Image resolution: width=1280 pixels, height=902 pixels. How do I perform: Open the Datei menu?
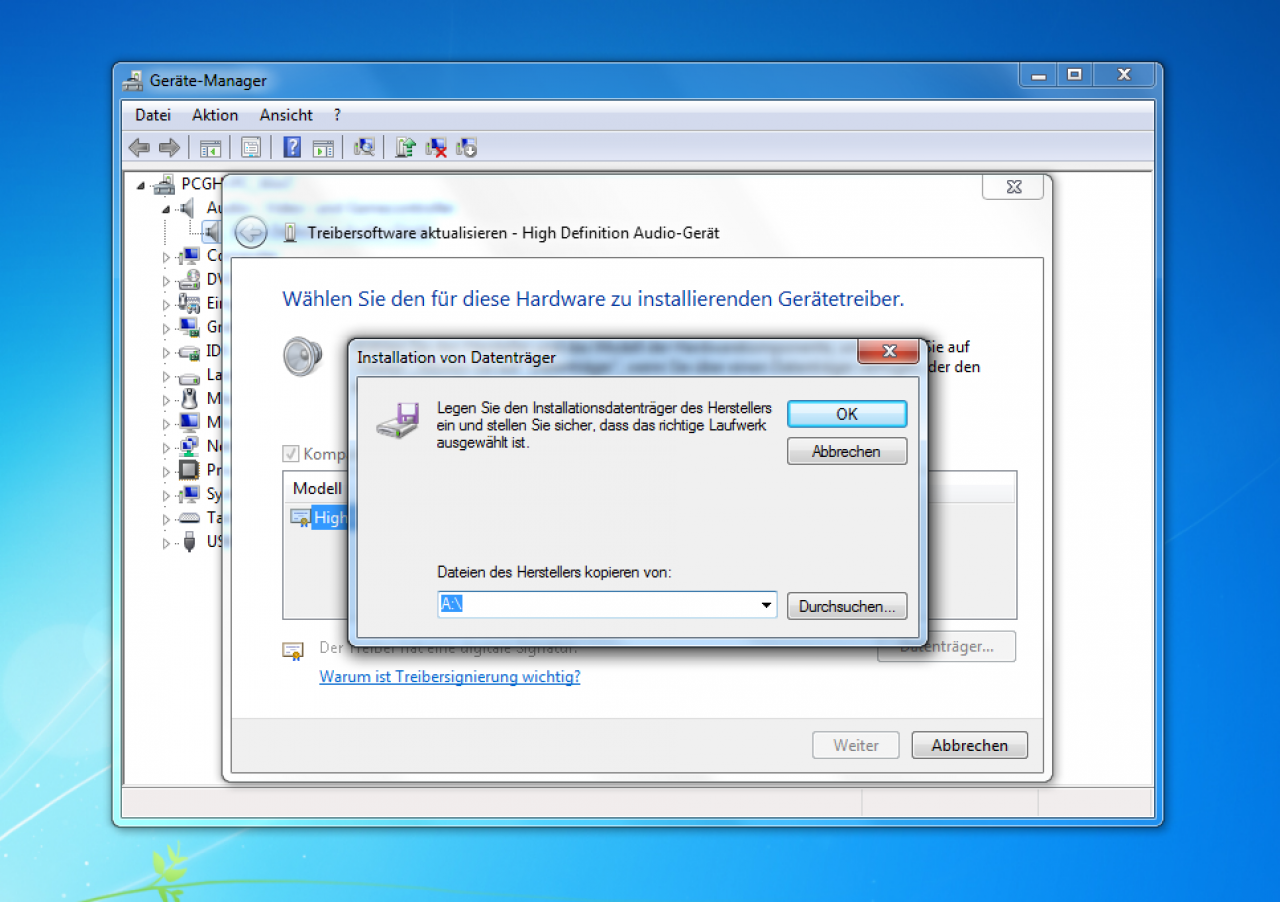pyautogui.click(x=153, y=115)
